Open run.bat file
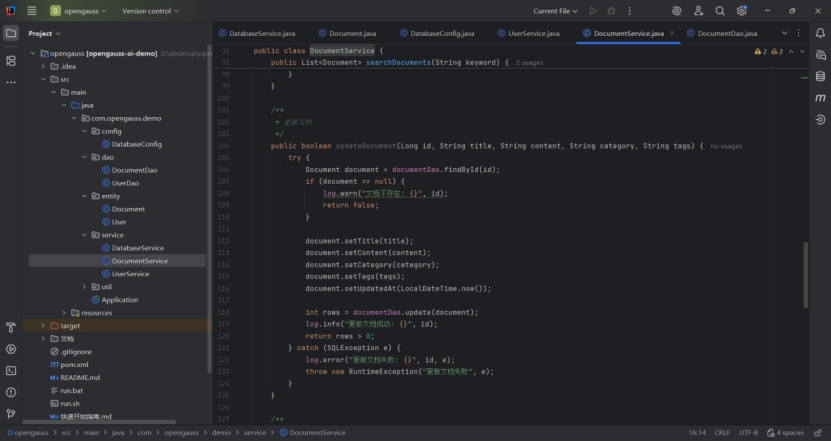 (66, 391)
